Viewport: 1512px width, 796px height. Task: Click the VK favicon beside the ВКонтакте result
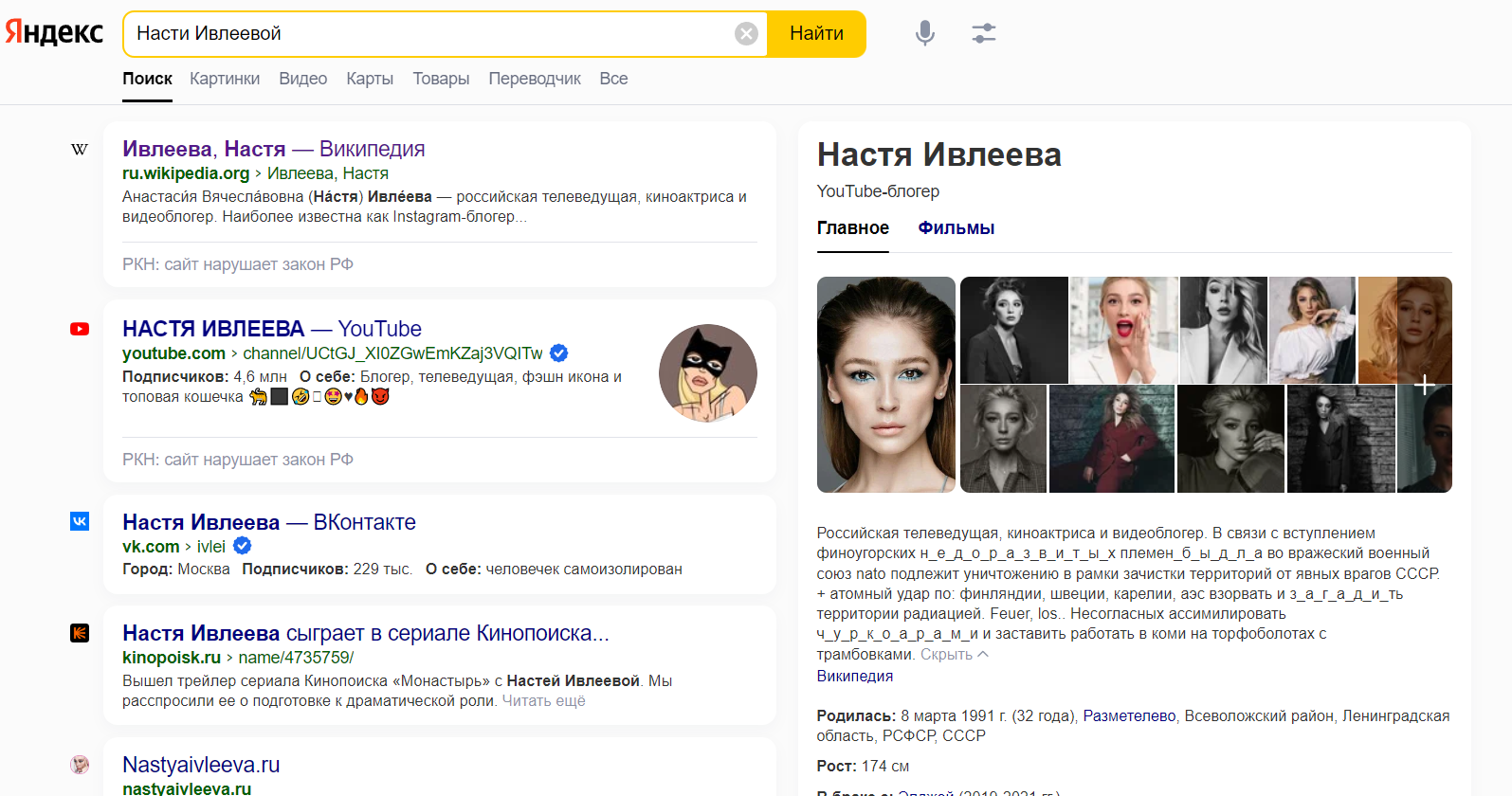pyautogui.click(x=80, y=521)
